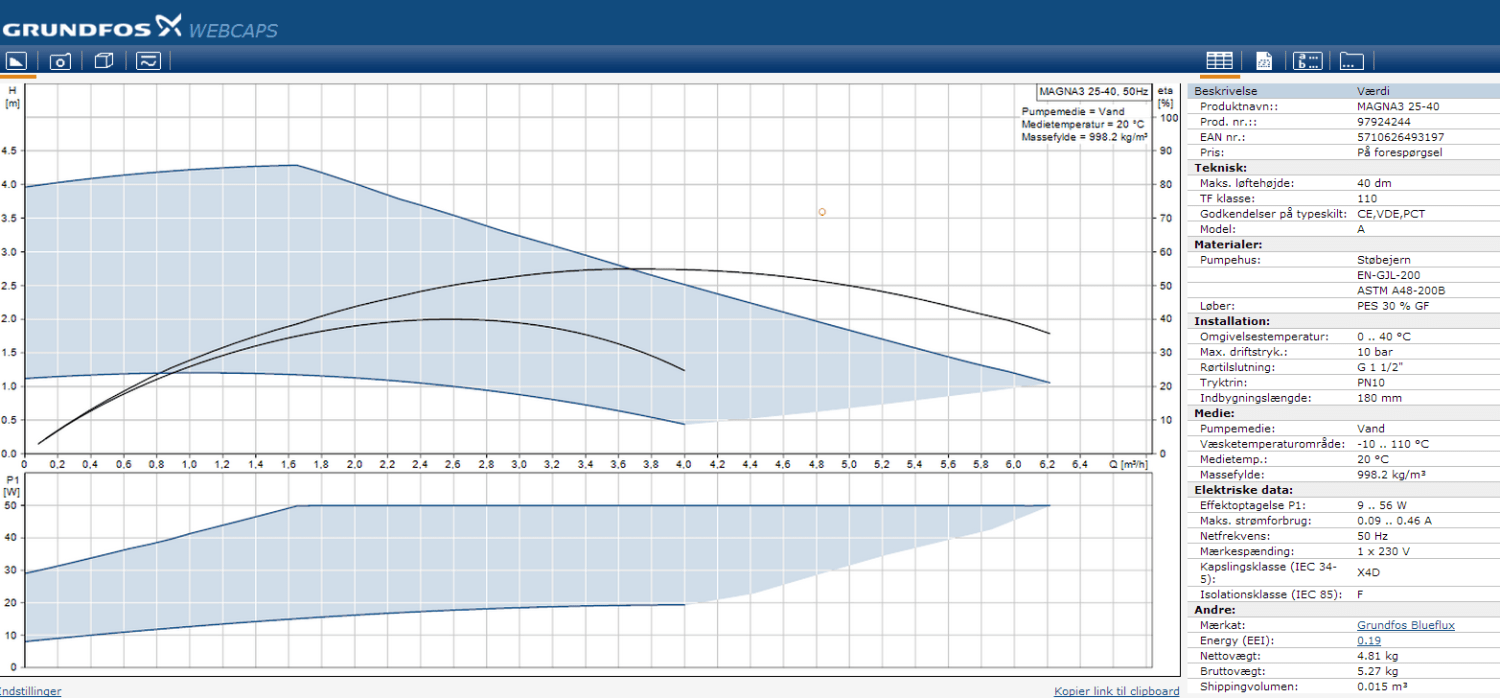Image resolution: width=1500 pixels, height=698 pixels.
Task: Click the Installation section header
Action: pyautogui.click(x=1232, y=321)
